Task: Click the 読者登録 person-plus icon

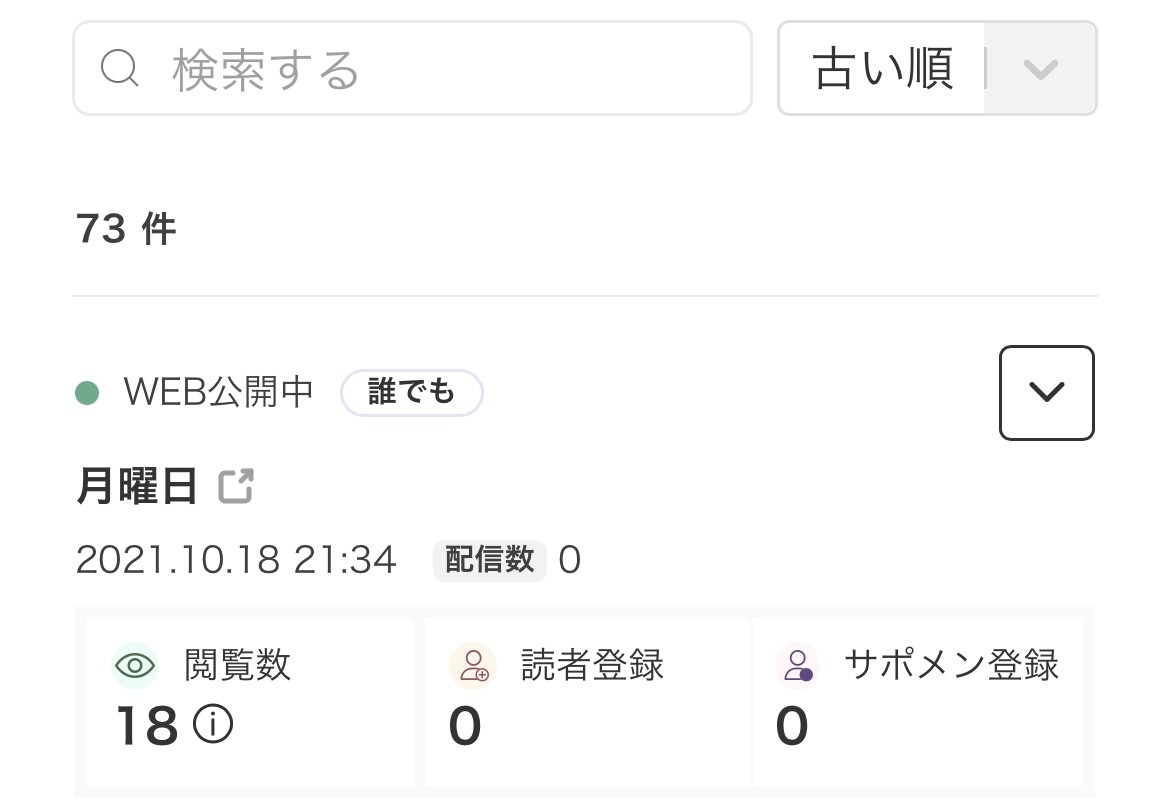Action: point(473,666)
